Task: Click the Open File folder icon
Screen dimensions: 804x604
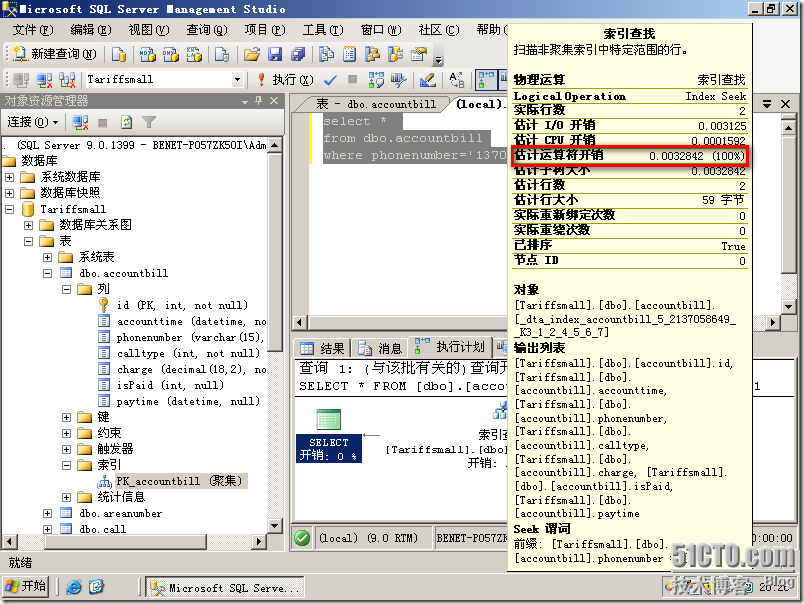Action: point(252,54)
